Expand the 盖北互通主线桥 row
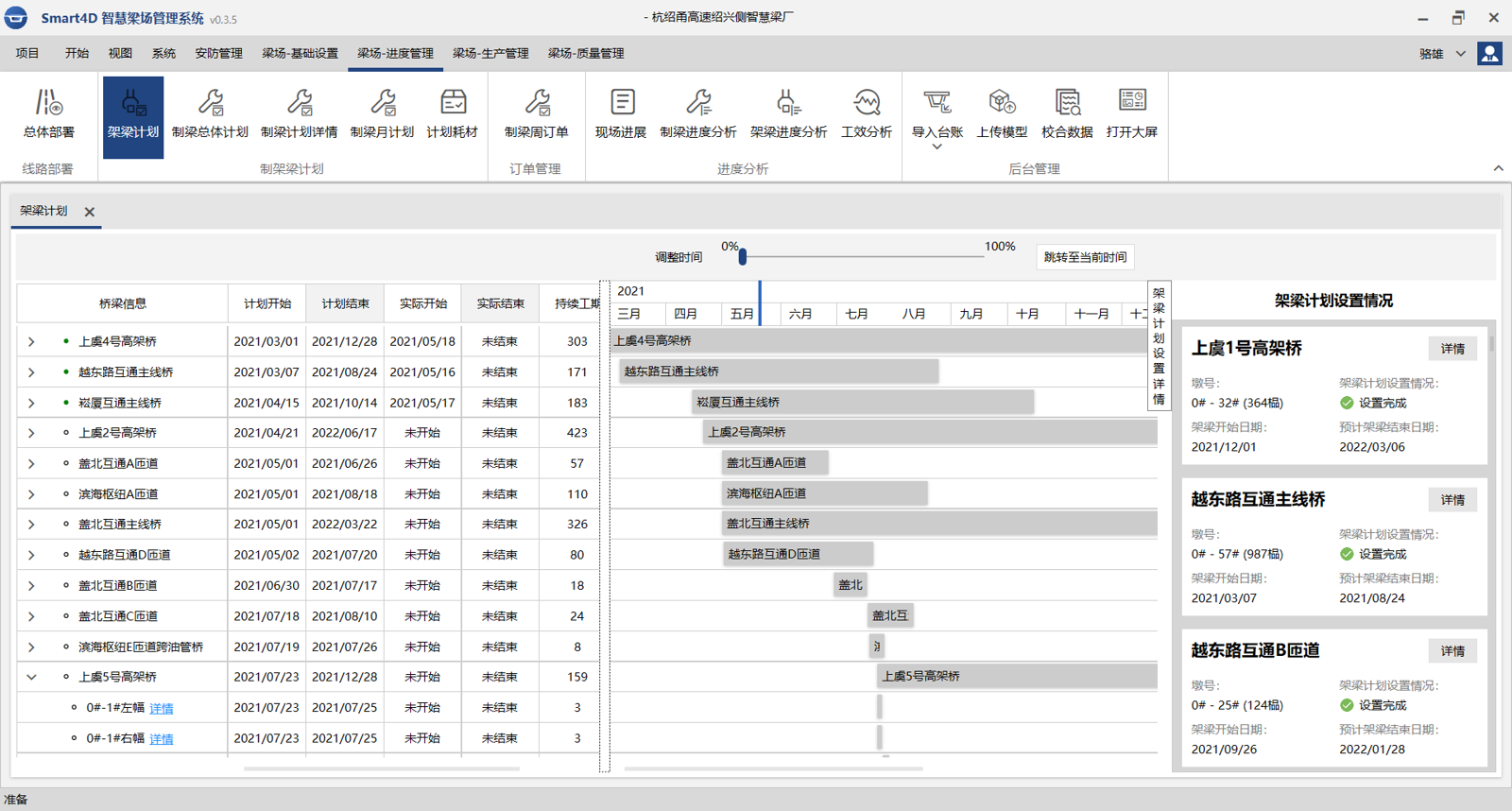Screen dimensions: 1512x811 31,525
